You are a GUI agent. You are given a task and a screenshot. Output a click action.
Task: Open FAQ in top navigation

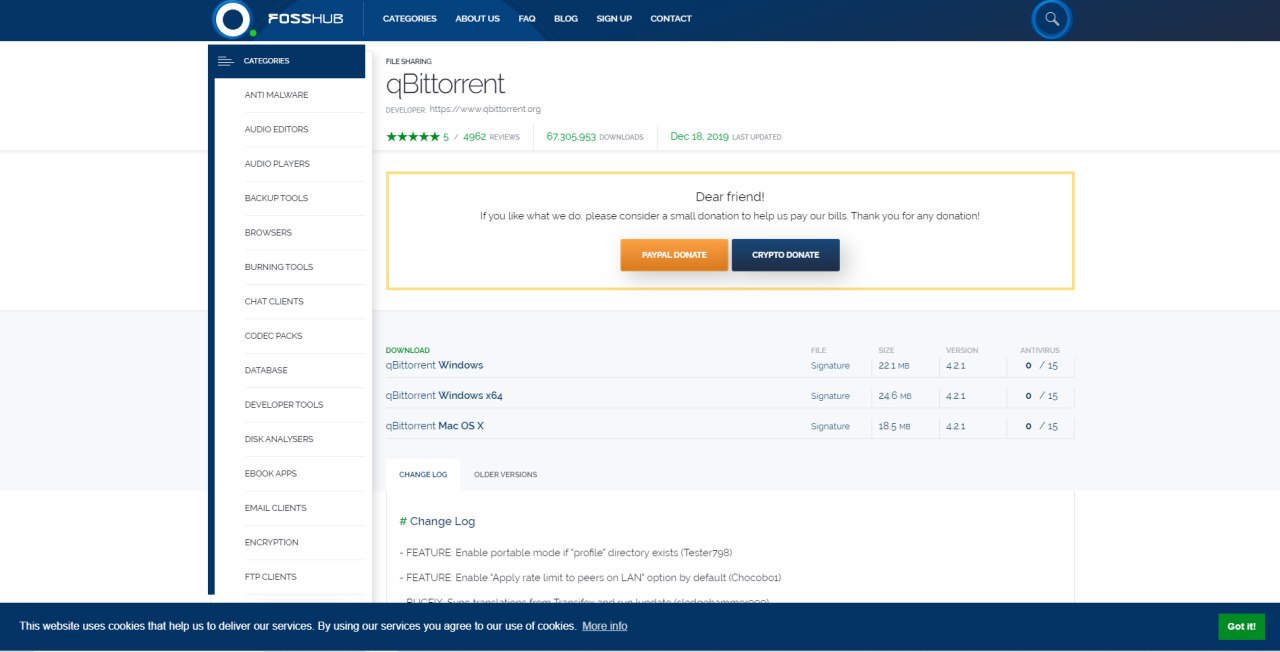[x=527, y=19]
